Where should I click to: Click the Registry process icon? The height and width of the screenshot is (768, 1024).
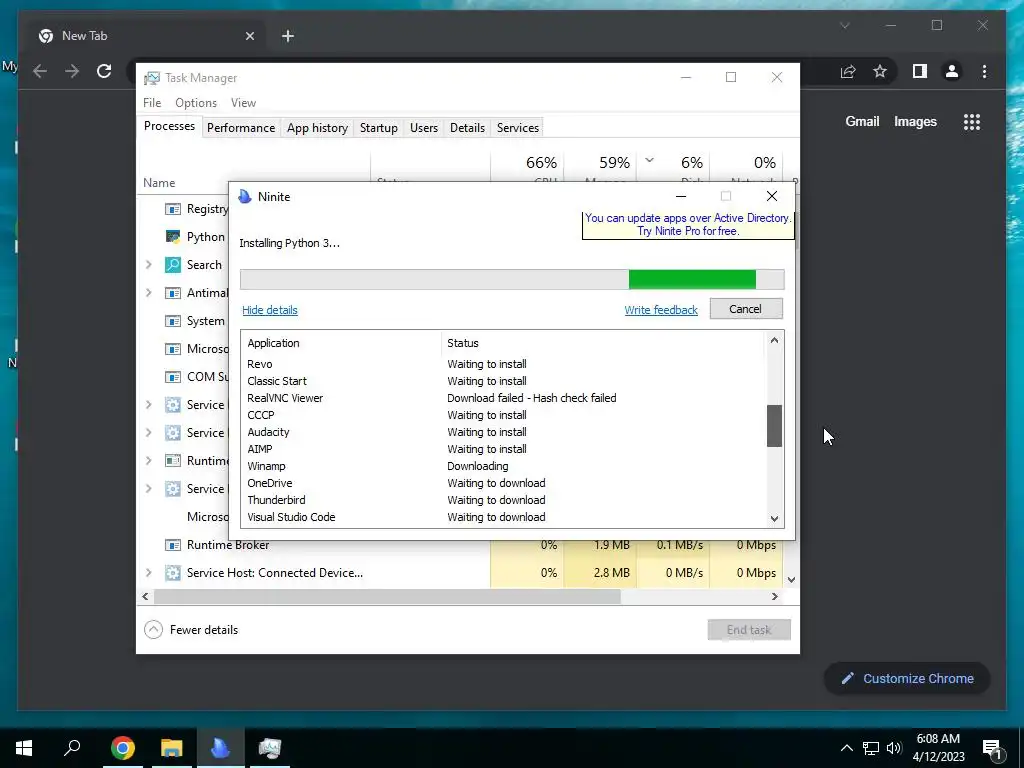(x=172, y=209)
